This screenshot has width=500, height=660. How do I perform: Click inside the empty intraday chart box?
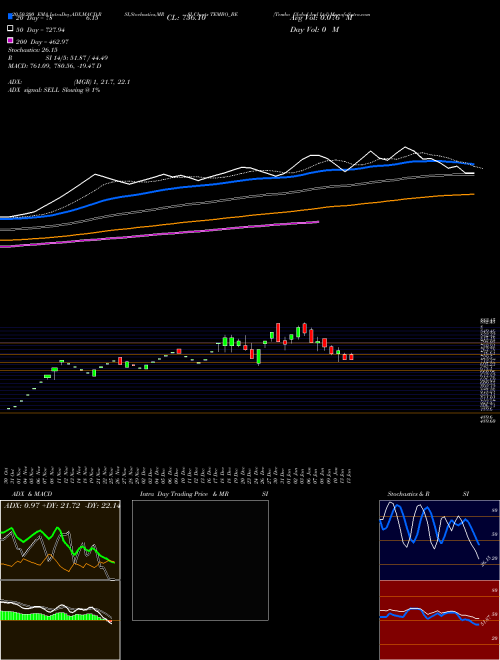coord(200,560)
